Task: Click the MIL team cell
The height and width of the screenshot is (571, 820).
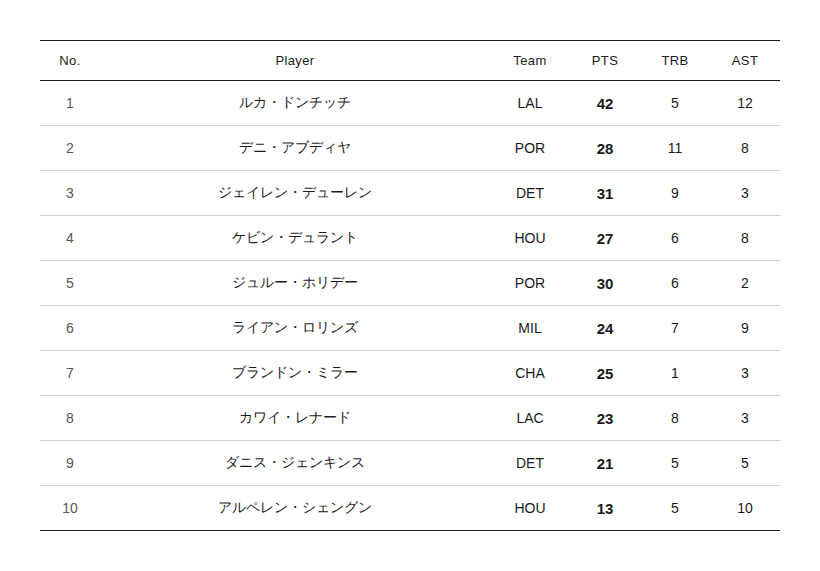Action: 530,328
